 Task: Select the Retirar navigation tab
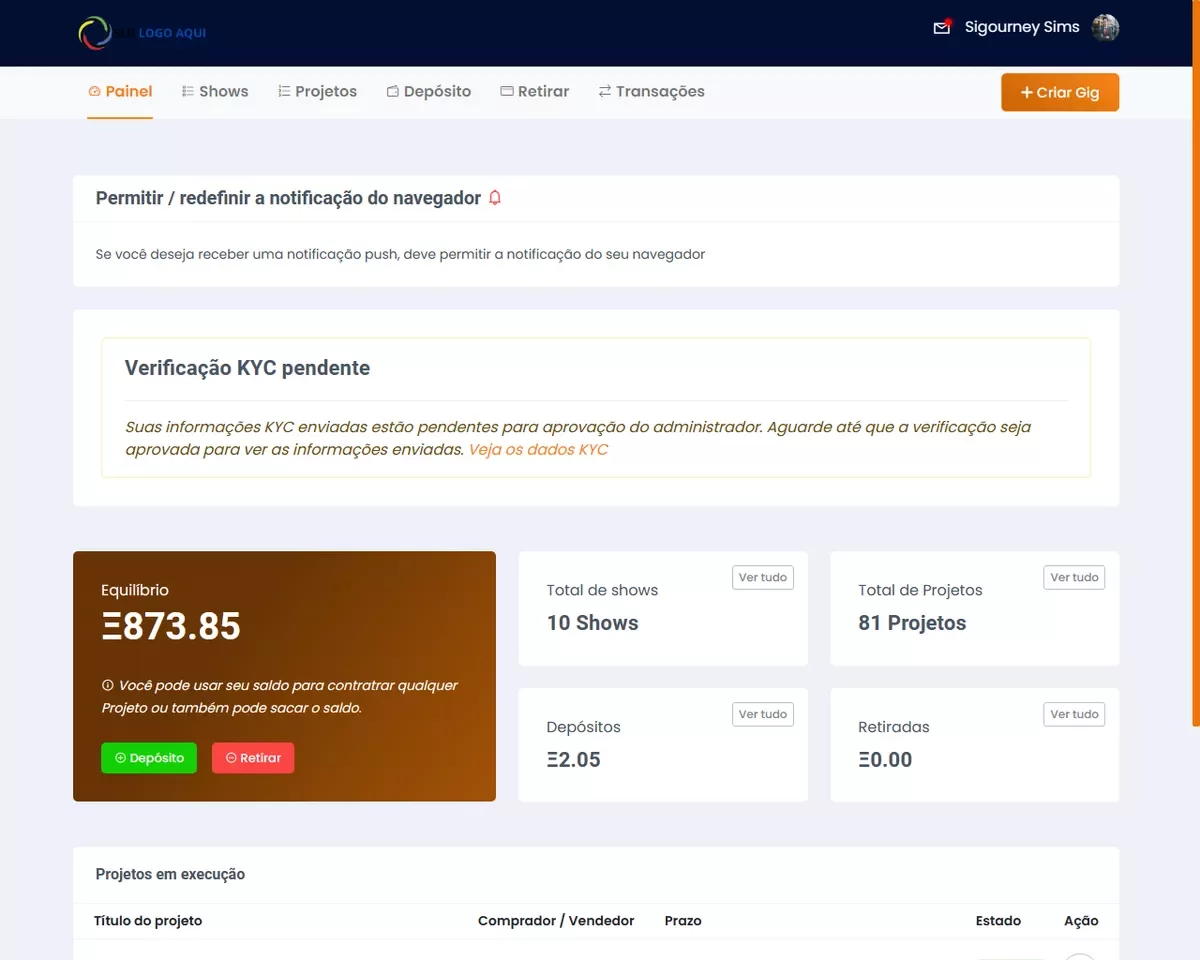[534, 92]
